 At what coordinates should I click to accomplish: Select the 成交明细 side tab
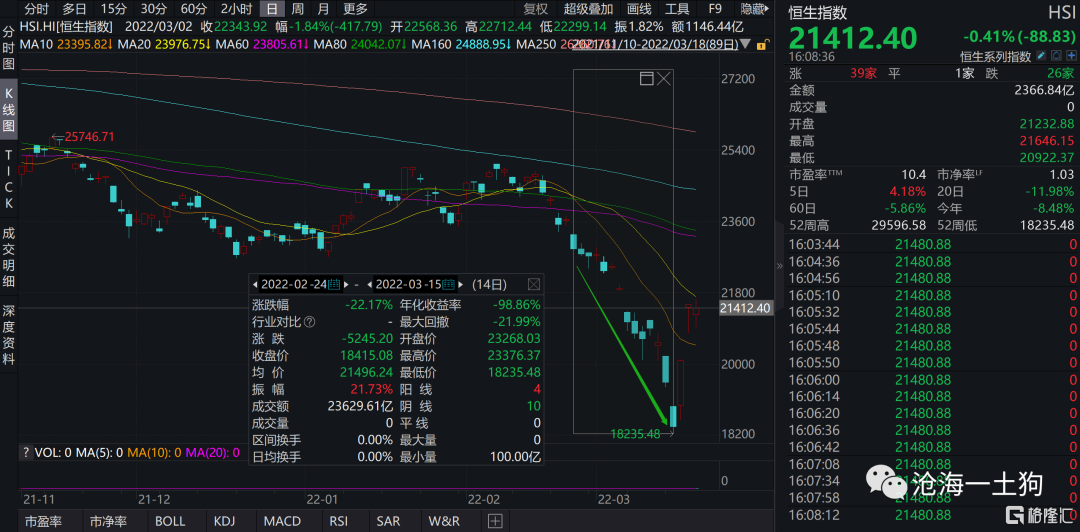(9, 256)
